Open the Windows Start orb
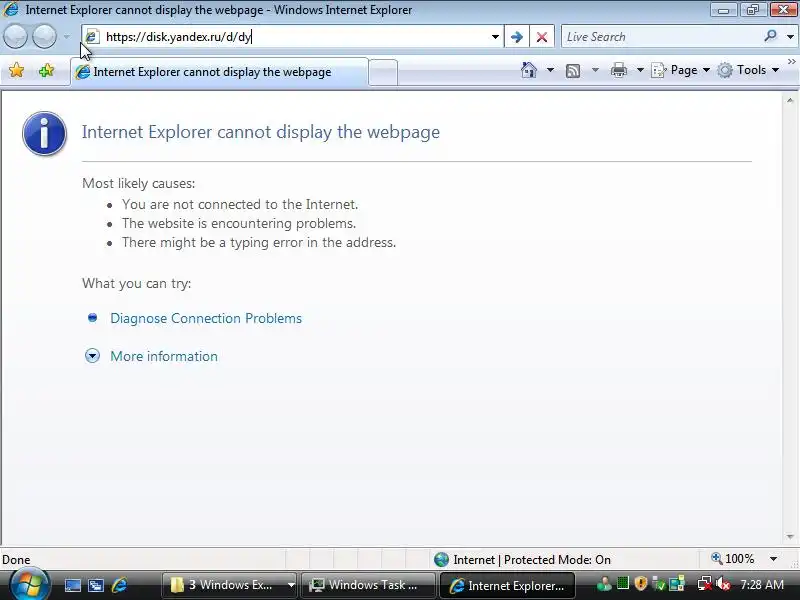Image resolution: width=800 pixels, height=600 pixels. pyautogui.click(x=30, y=585)
